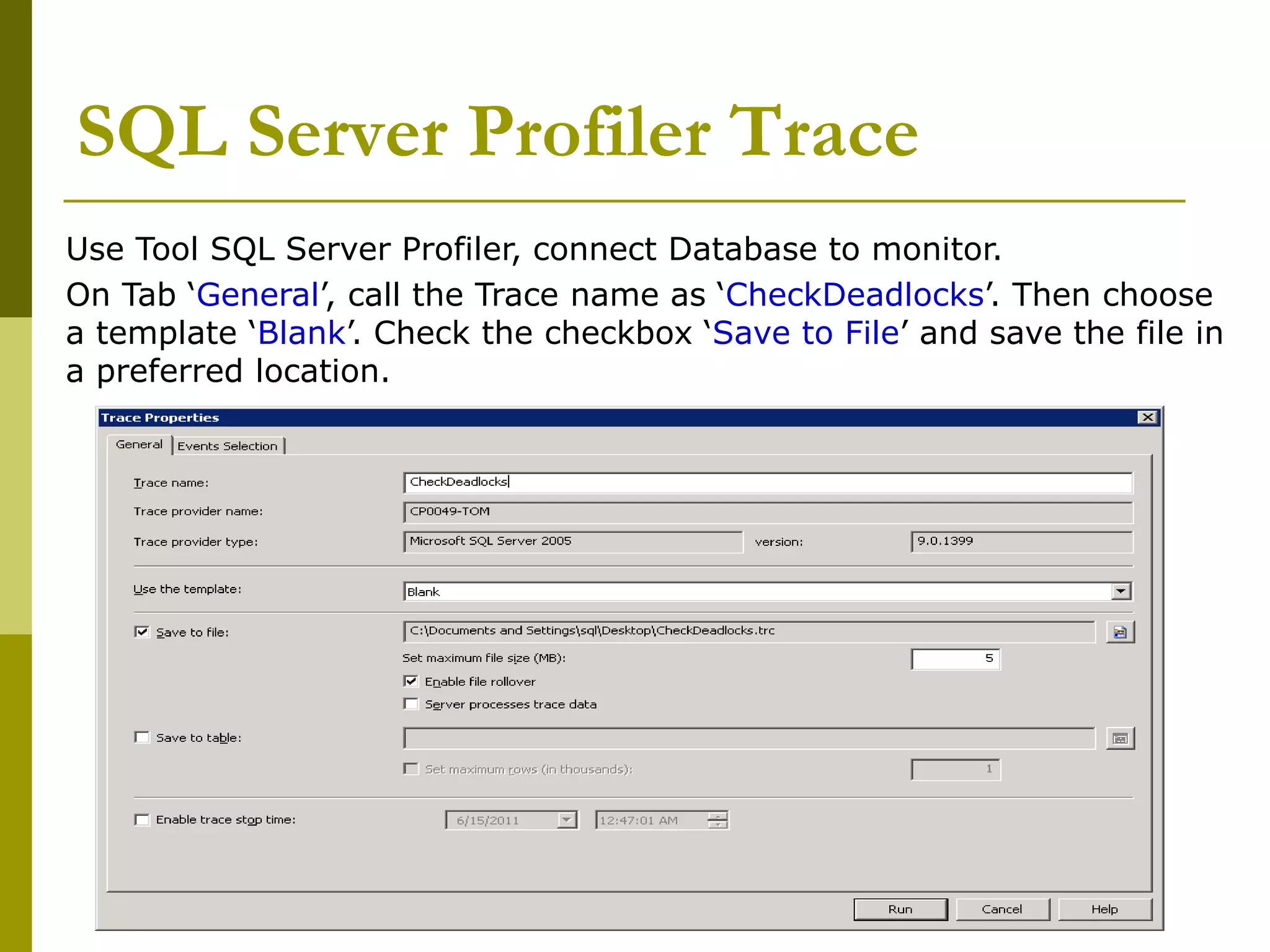
Task: Click the blue 'CheckDeadlocks' word in slide text
Action: (855, 294)
